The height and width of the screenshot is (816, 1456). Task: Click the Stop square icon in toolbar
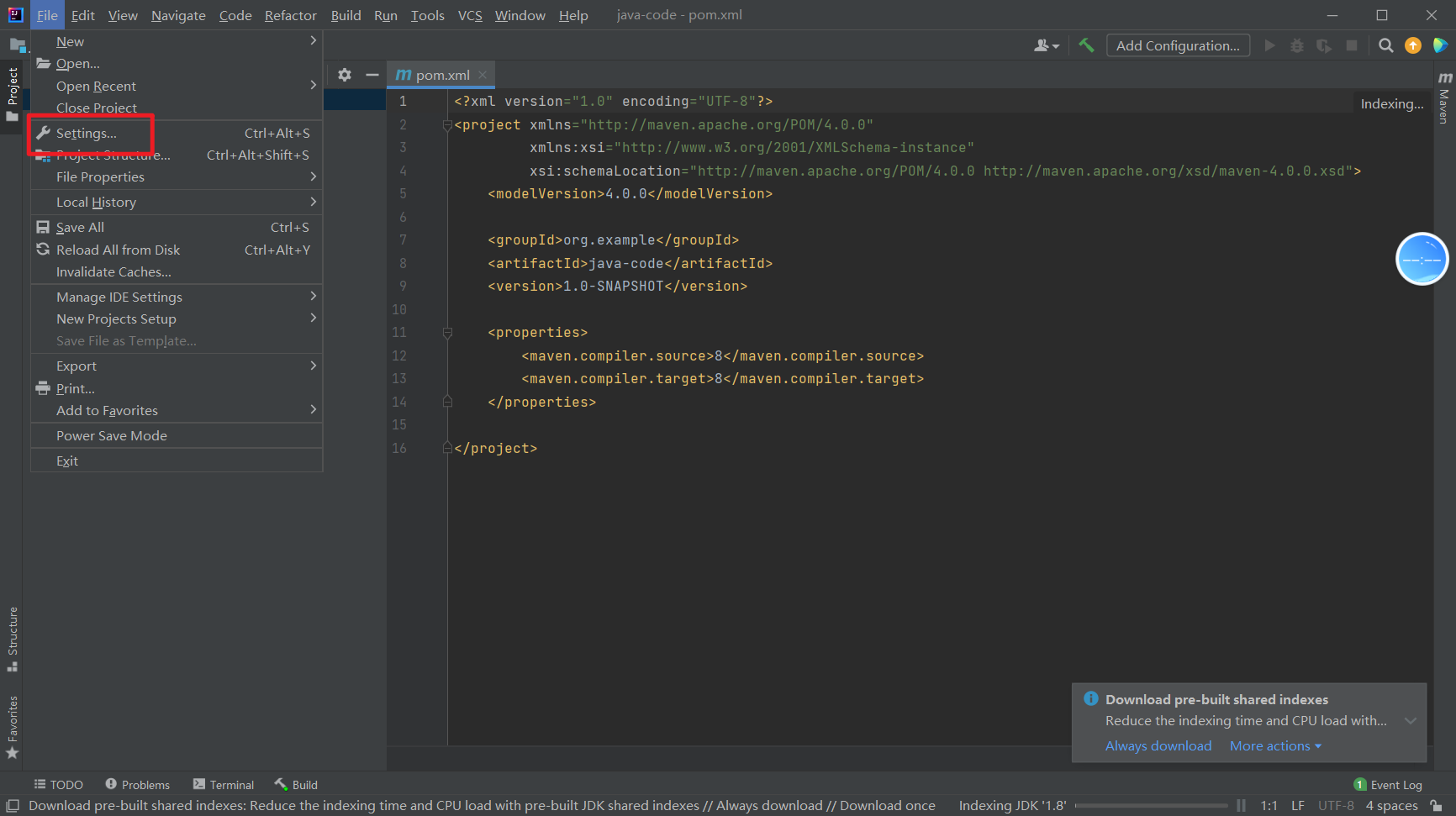[x=1352, y=45]
